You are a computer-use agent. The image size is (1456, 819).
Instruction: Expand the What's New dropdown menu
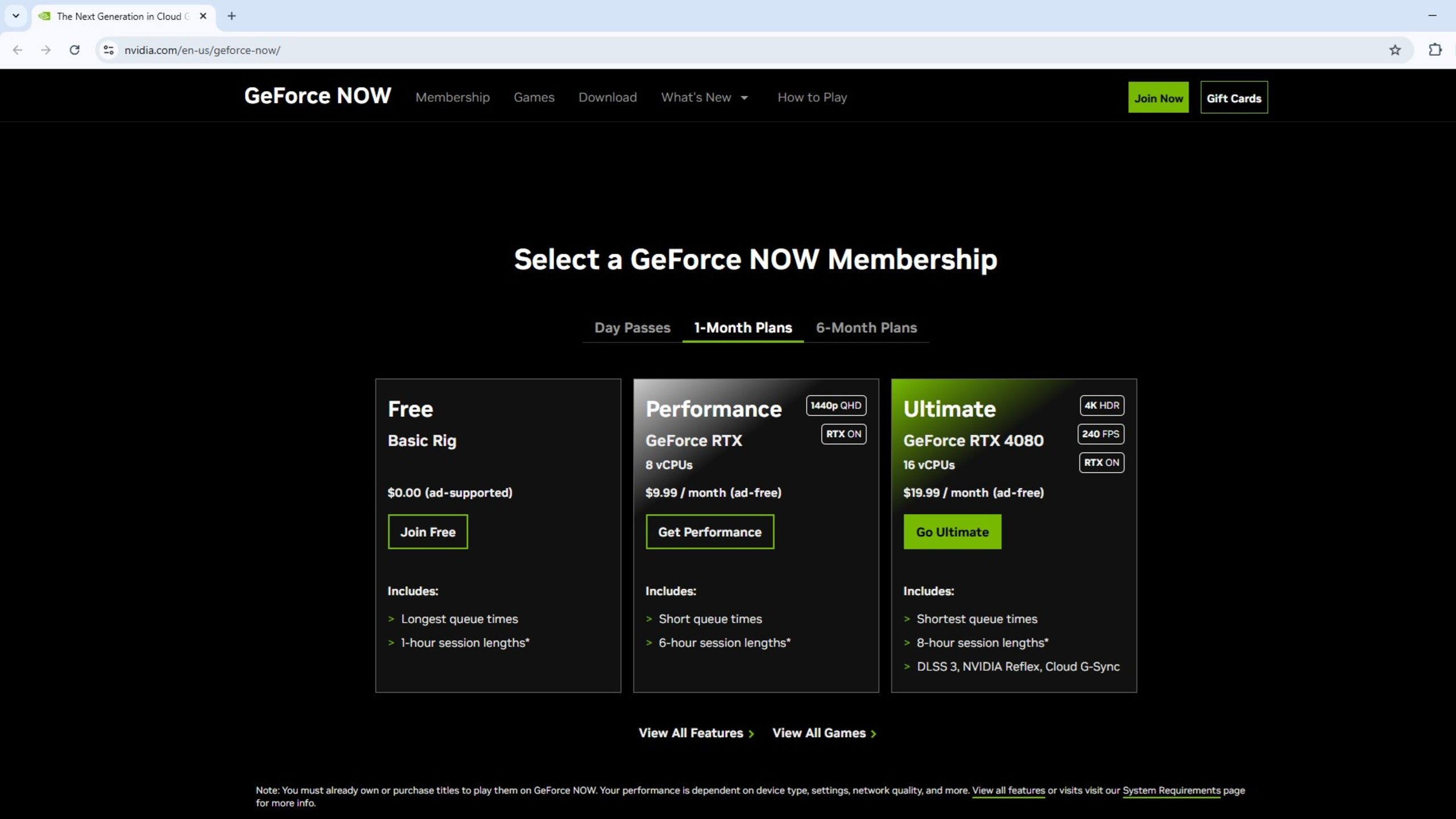coord(704,97)
